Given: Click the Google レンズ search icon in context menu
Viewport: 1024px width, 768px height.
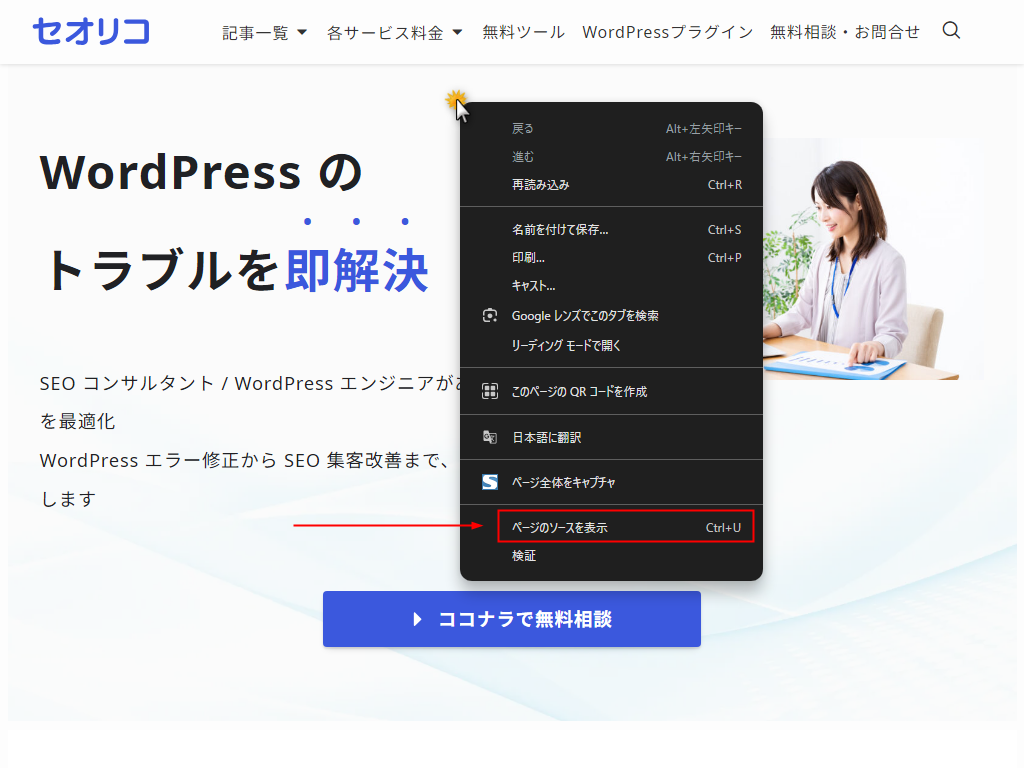Looking at the screenshot, I should [490, 315].
